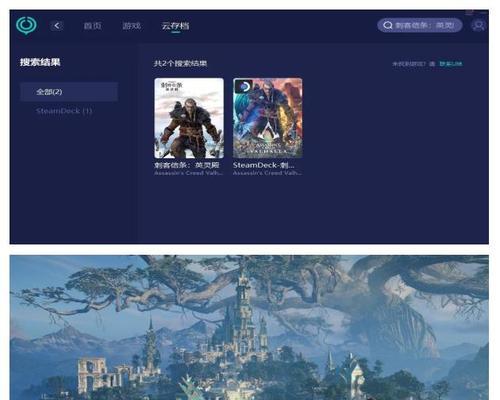Click the SteamDeck-刺... game title
The width and height of the screenshot is (500, 400).
tap(263, 165)
